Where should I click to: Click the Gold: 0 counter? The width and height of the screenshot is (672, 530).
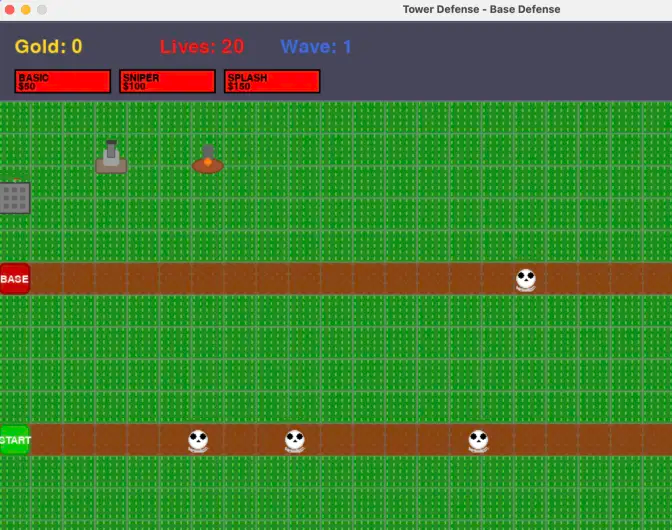click(x=48, y=47)
